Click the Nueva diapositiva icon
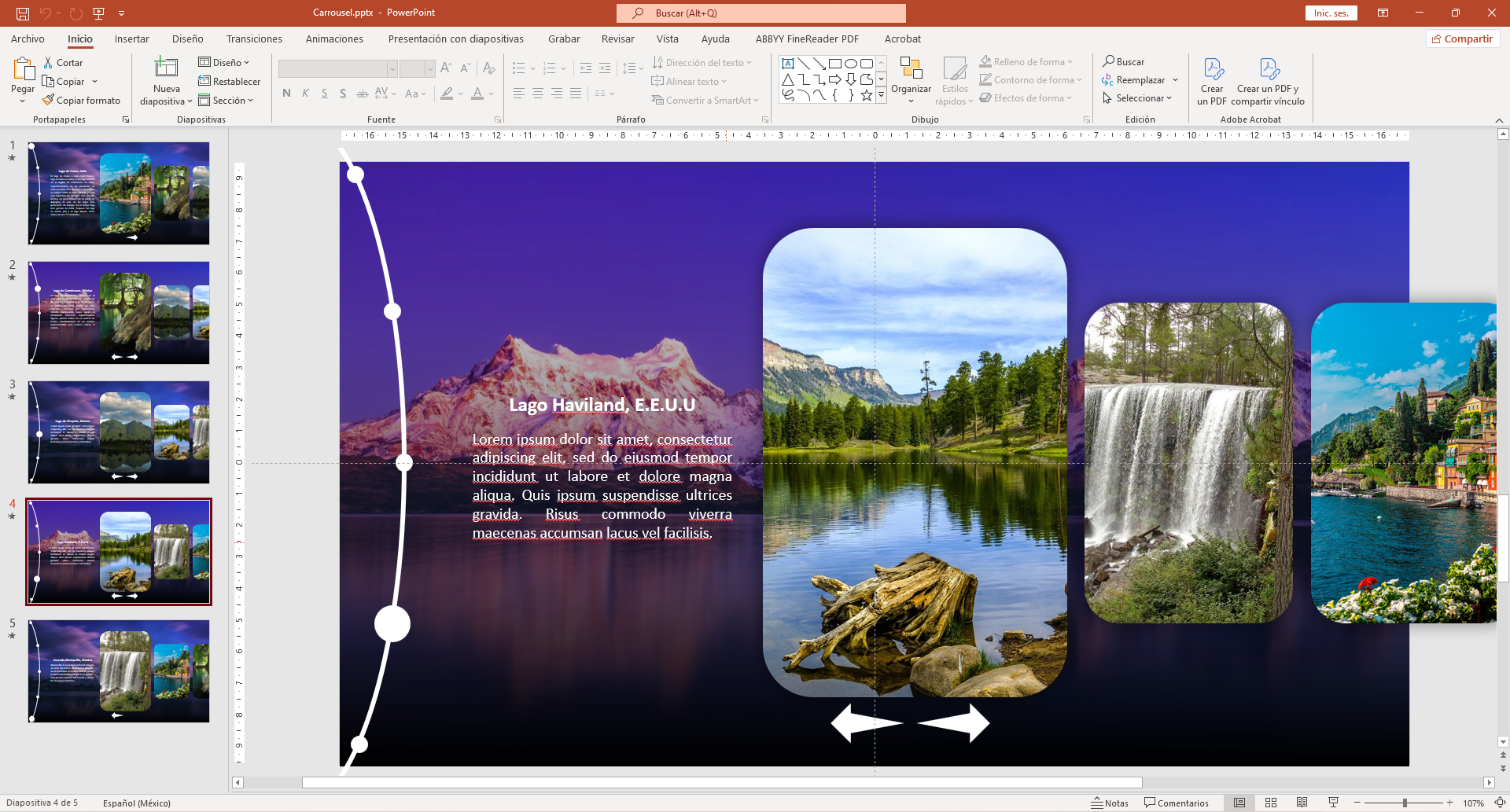1510x812 pixels. 166,70
